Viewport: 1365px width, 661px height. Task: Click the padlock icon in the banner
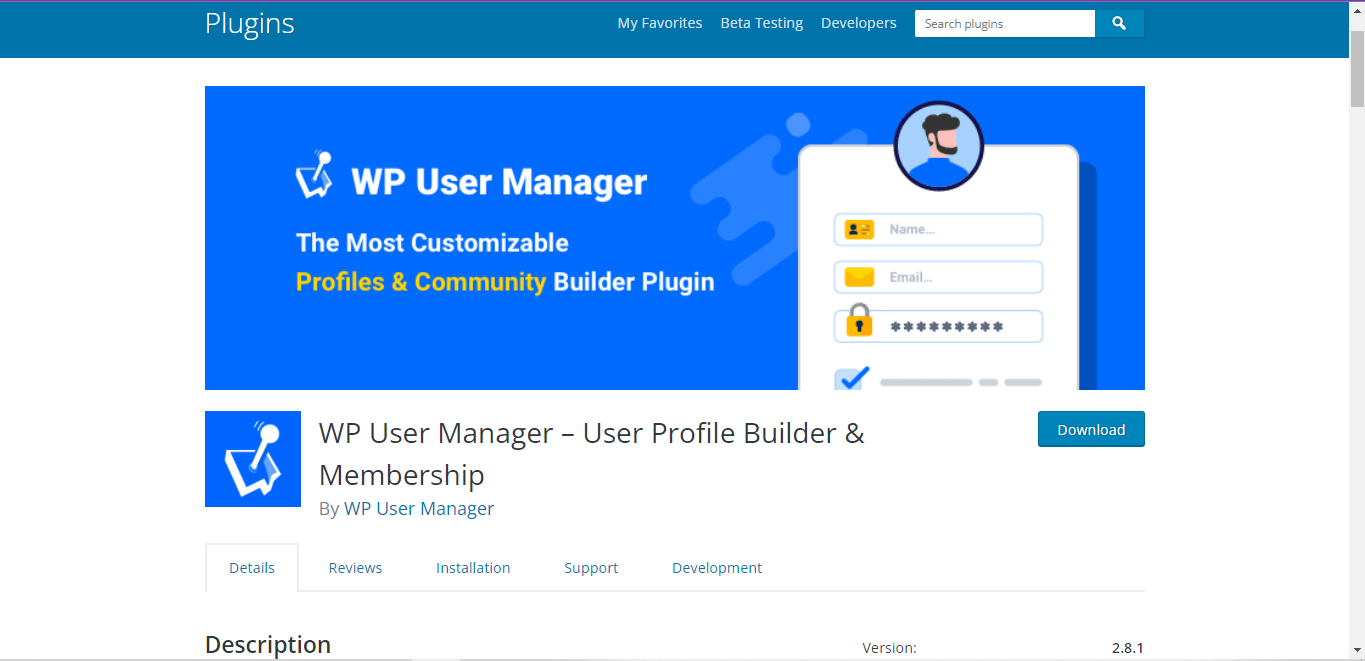(859, 321)
